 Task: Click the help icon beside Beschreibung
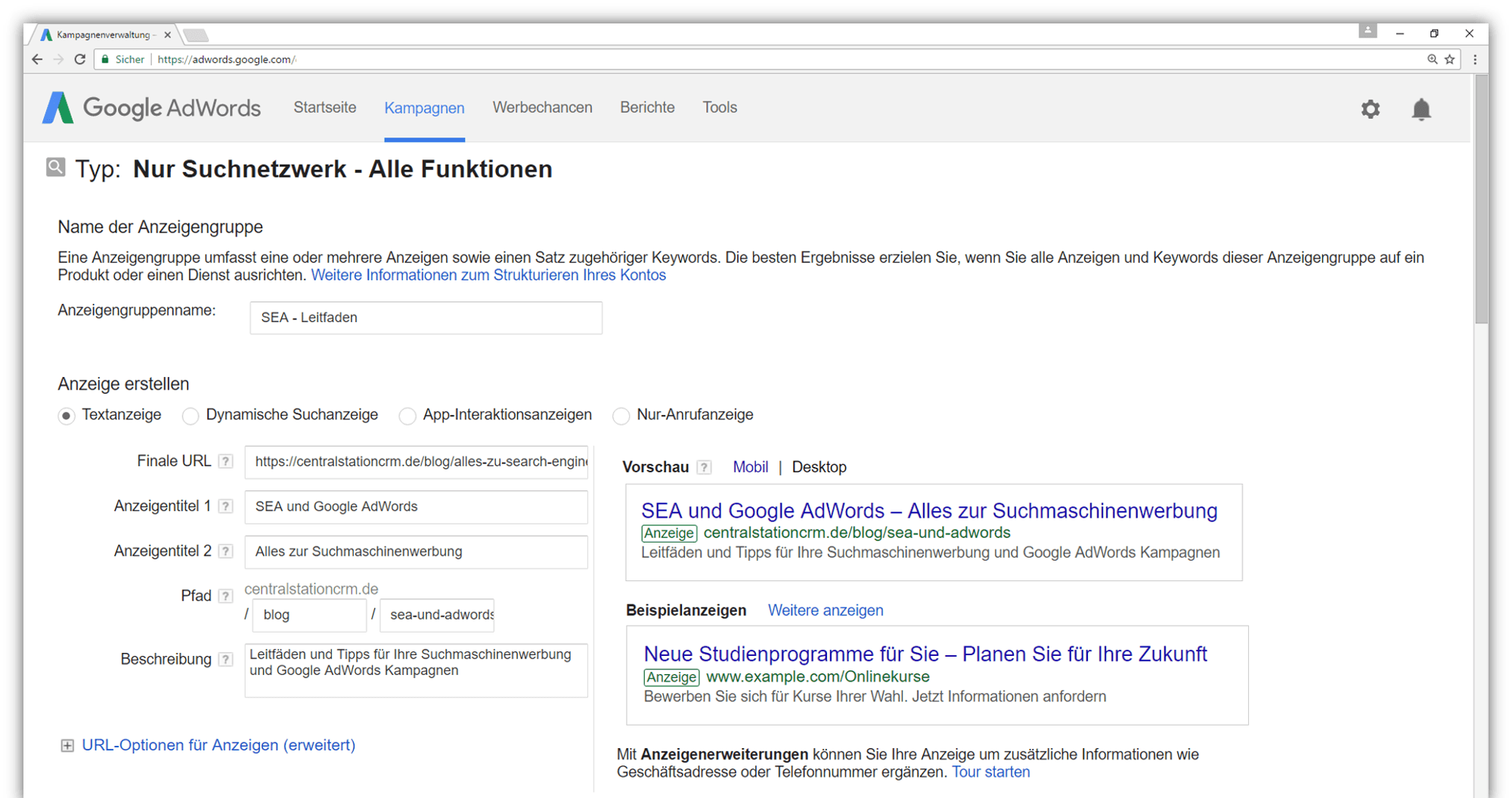point(225,659)
